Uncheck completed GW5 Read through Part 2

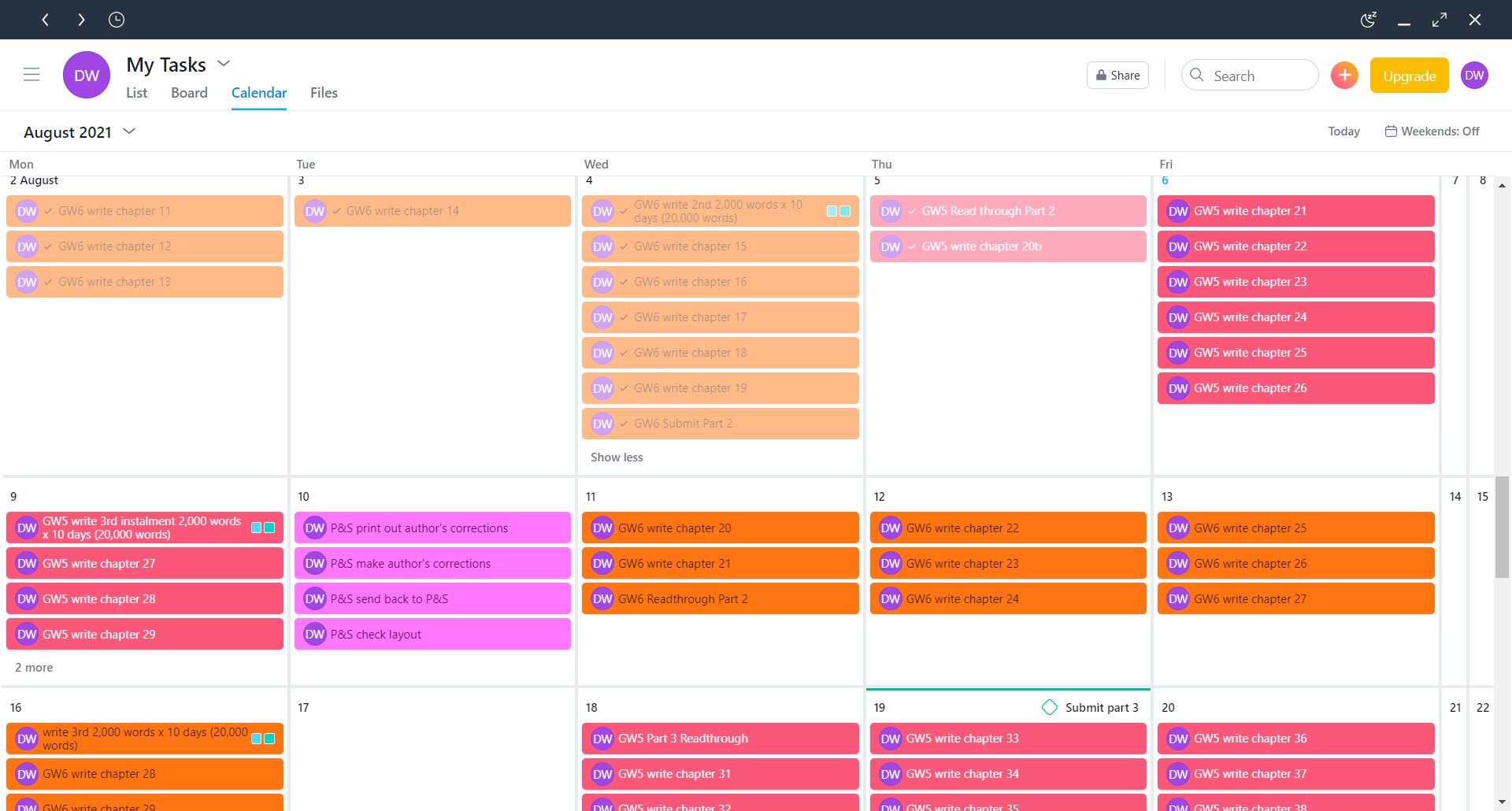pos(912,211)
